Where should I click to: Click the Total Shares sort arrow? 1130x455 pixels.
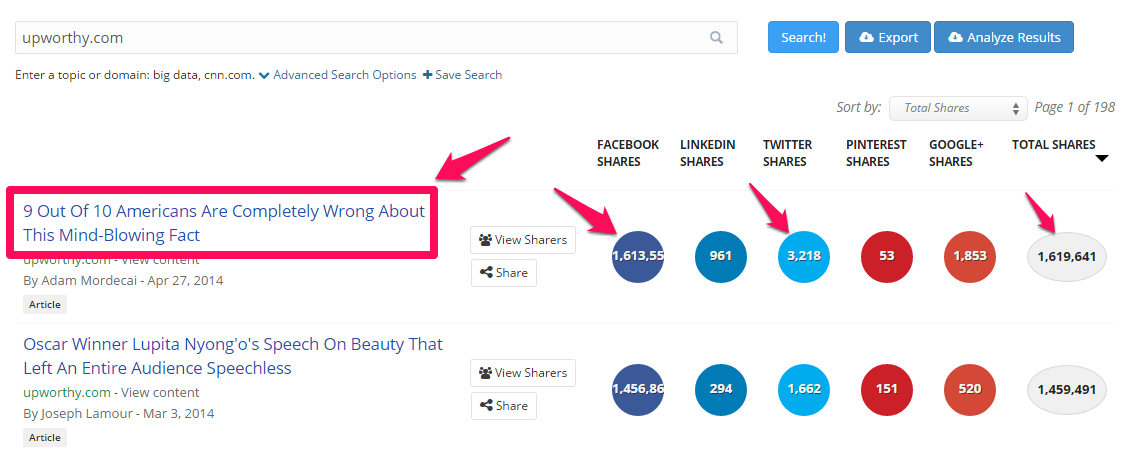1101,159
